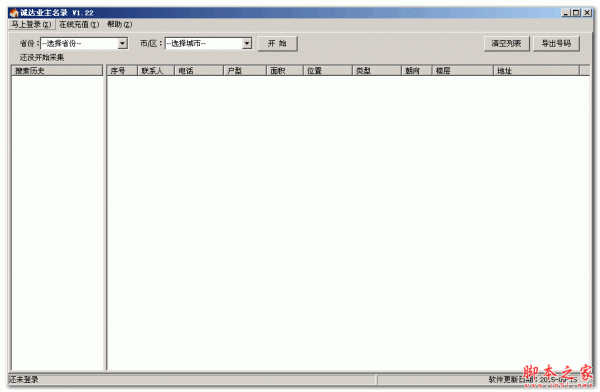
Task: Click the 开始 button
Action: tap(277, 43)
